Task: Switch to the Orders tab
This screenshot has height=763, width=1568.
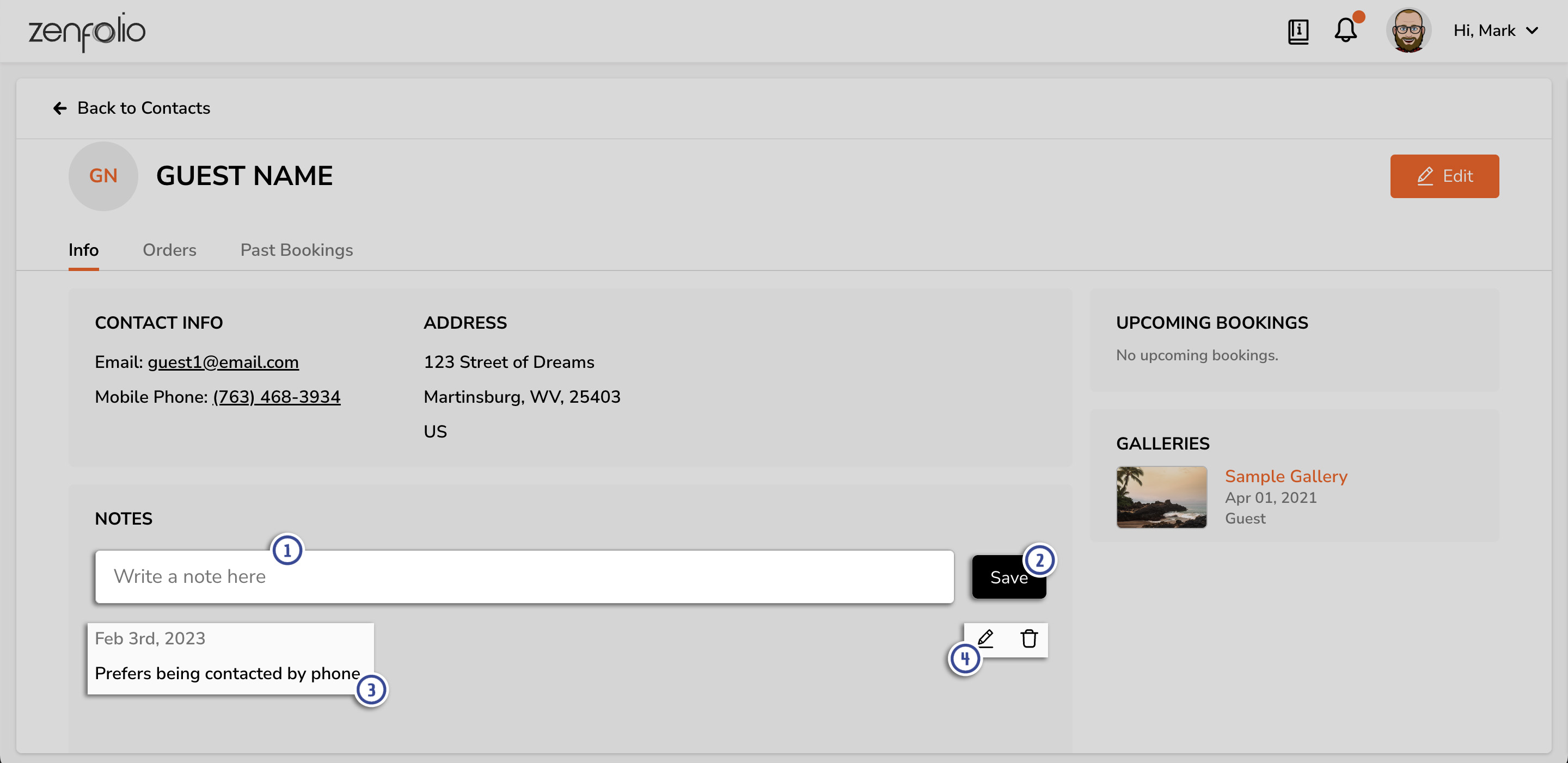Action: point(170,250)
